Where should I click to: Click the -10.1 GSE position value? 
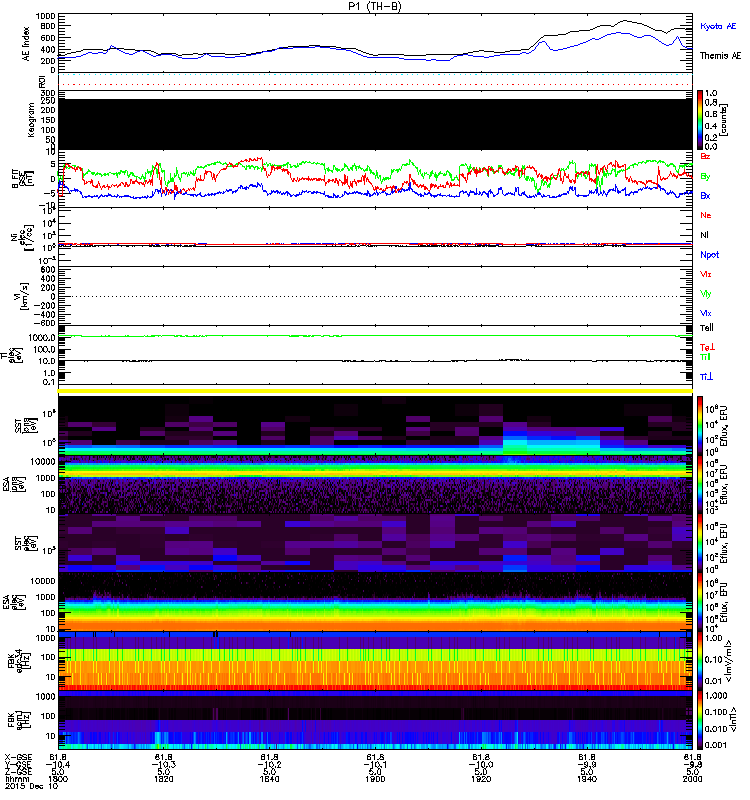376,765
